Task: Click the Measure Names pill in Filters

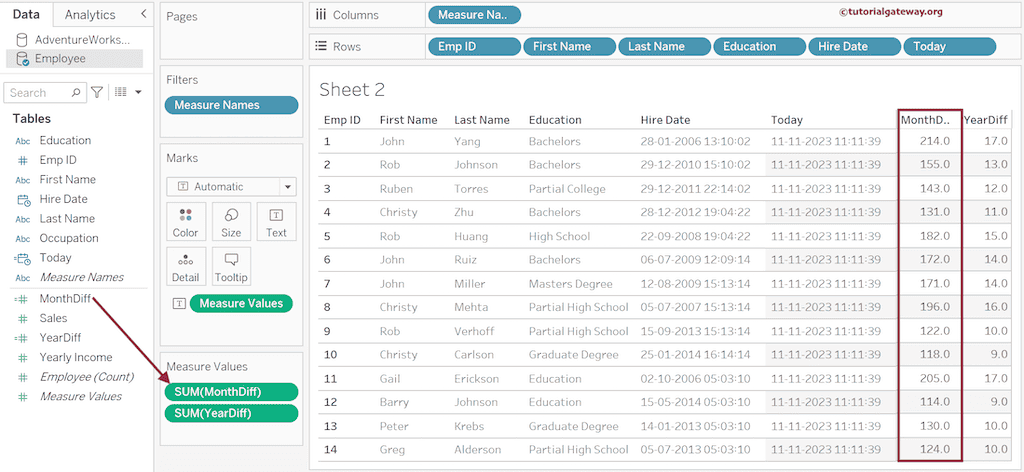Action: (231, 105)
